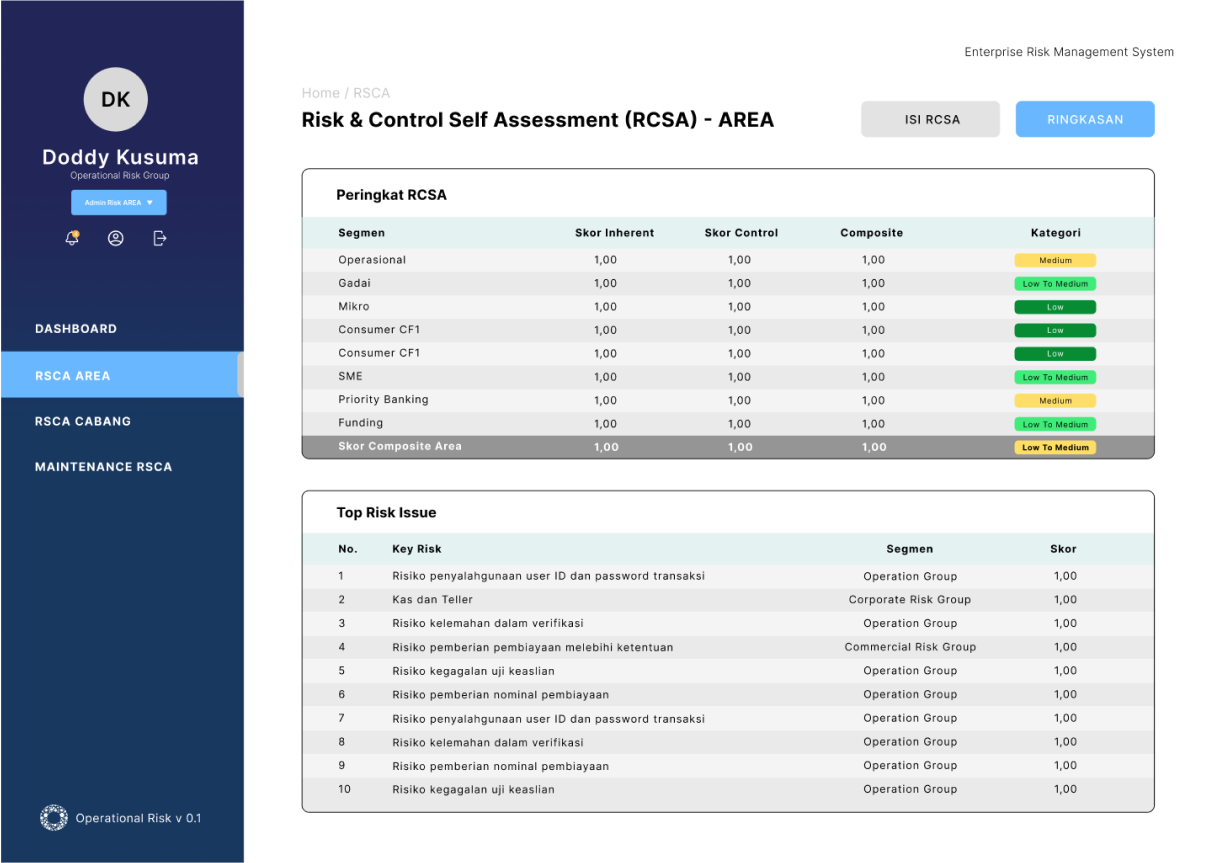
Task: Click the DK avatar circle
Action: click(x=116, y=100)
